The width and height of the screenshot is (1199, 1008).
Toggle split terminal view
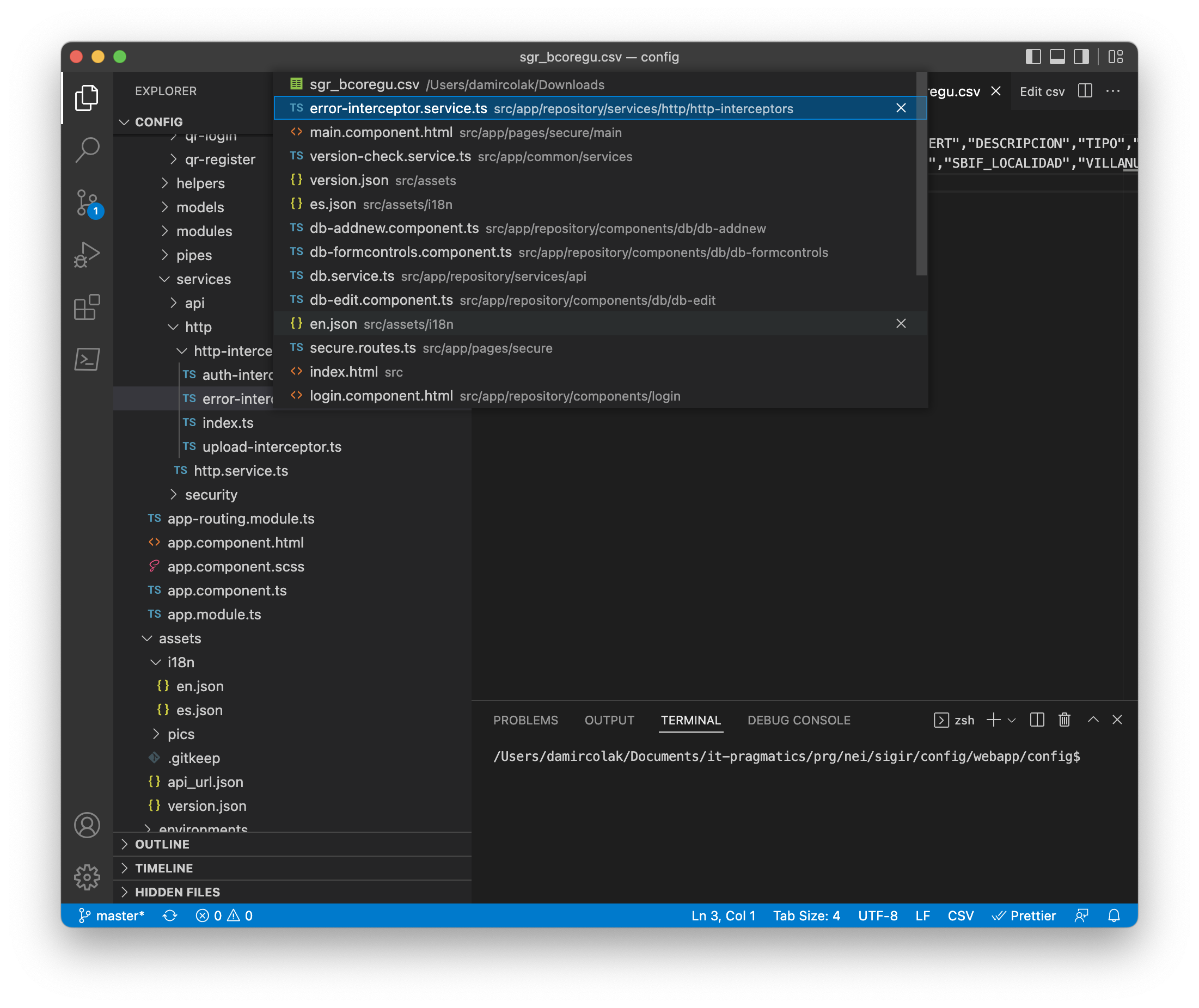(x=1036, y=720)
